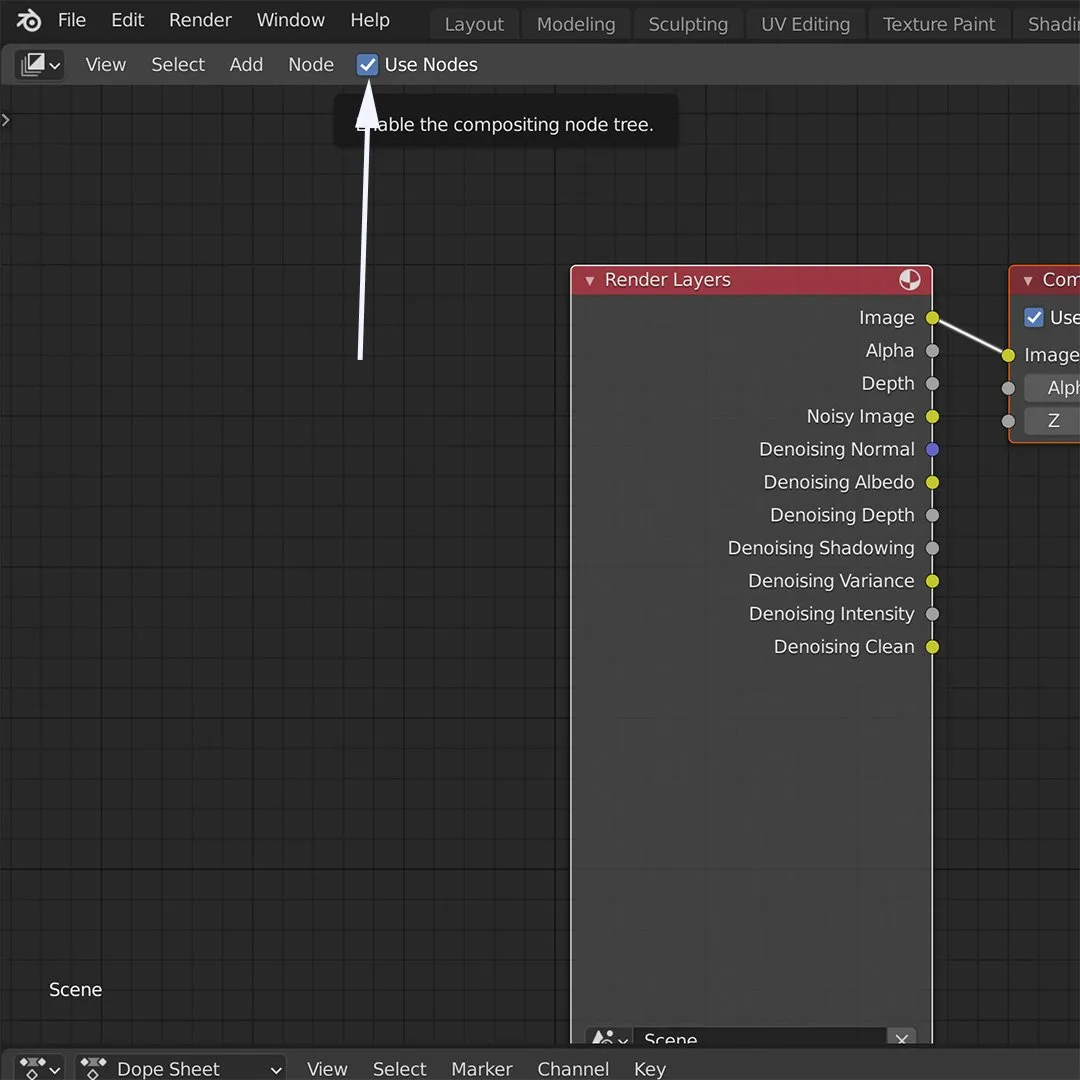Switch to the Modeling workspace tab
This screenshot has width=1080, height=1080.
click(576, 24)
